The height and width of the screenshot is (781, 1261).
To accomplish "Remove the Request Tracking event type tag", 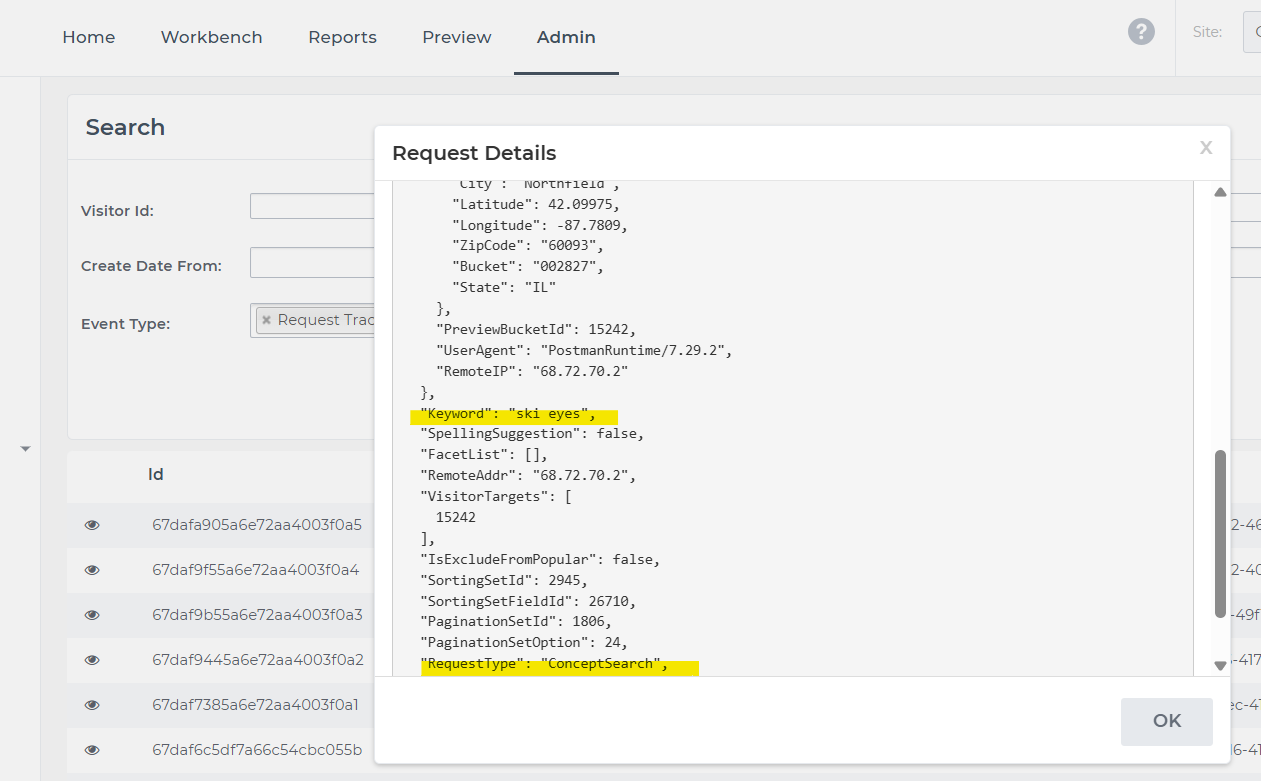I will [x=266, y=320].
